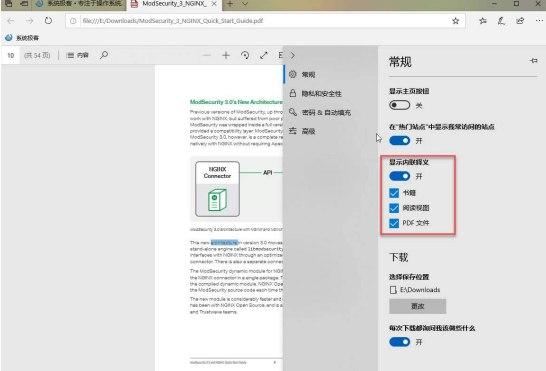546x371 pixels.
Task: Switch to the first browser tab
Action: [x=80, y=4]
